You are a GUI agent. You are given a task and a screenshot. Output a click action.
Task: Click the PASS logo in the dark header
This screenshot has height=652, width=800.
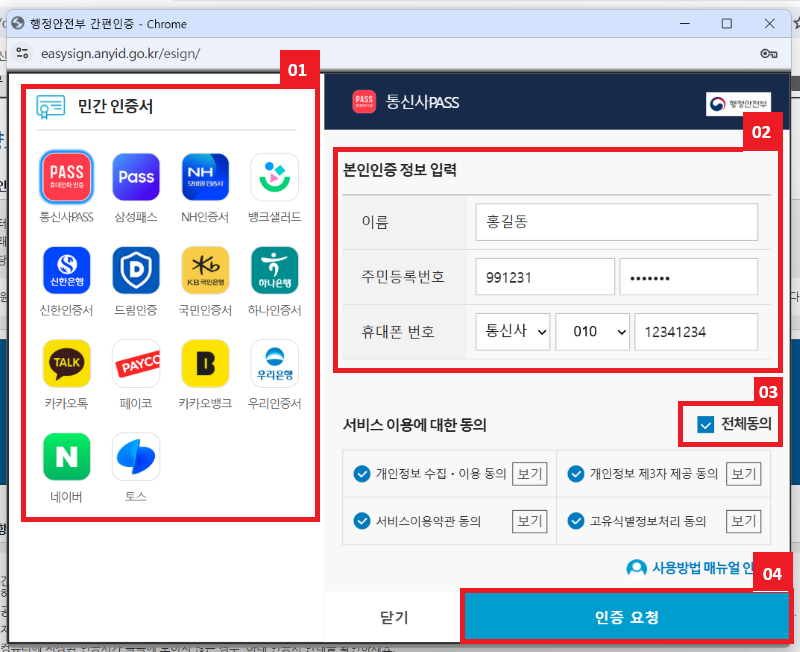364,102
